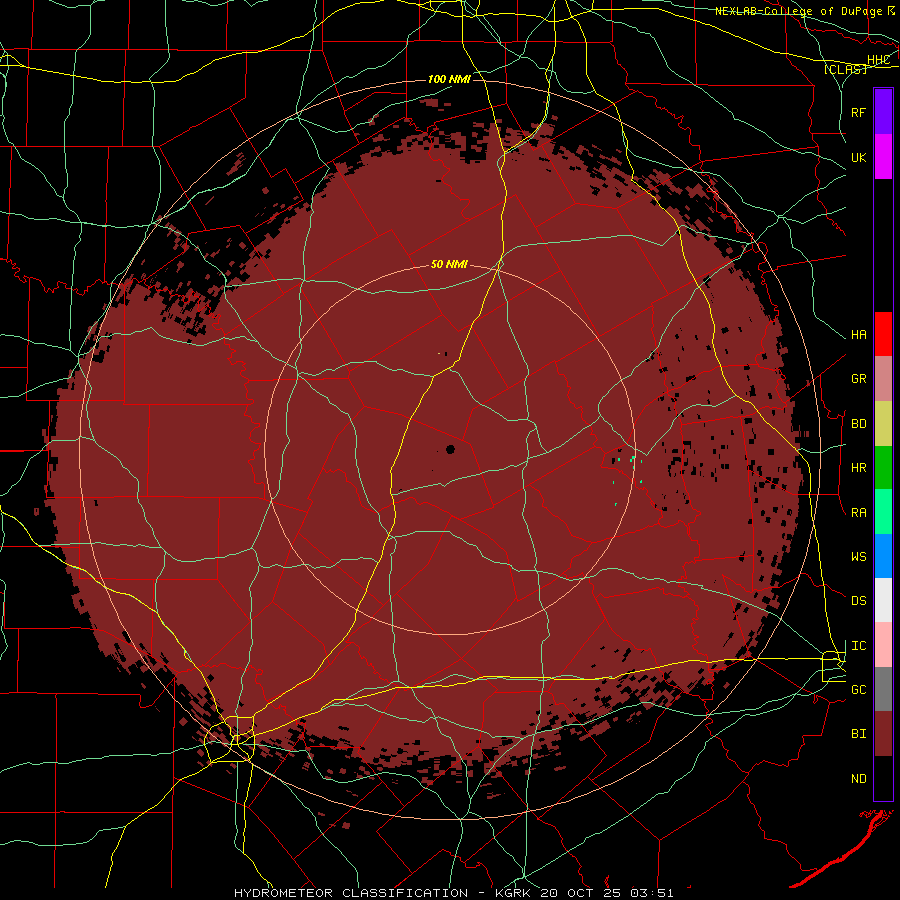Click the HA legend label

pyautogui.click(x=858, y=335)
